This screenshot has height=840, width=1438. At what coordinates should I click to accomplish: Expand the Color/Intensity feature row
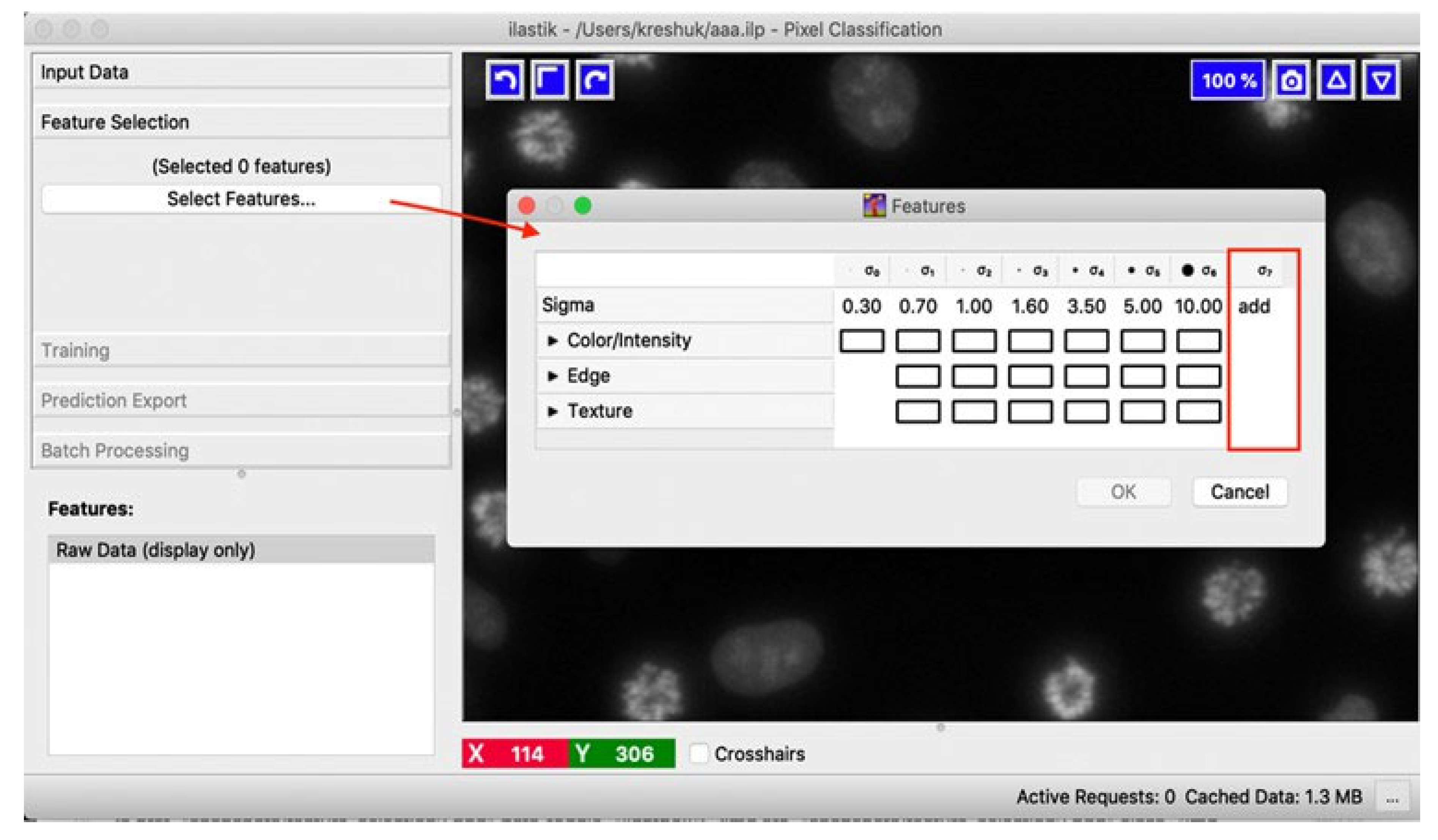click(552, 341)
